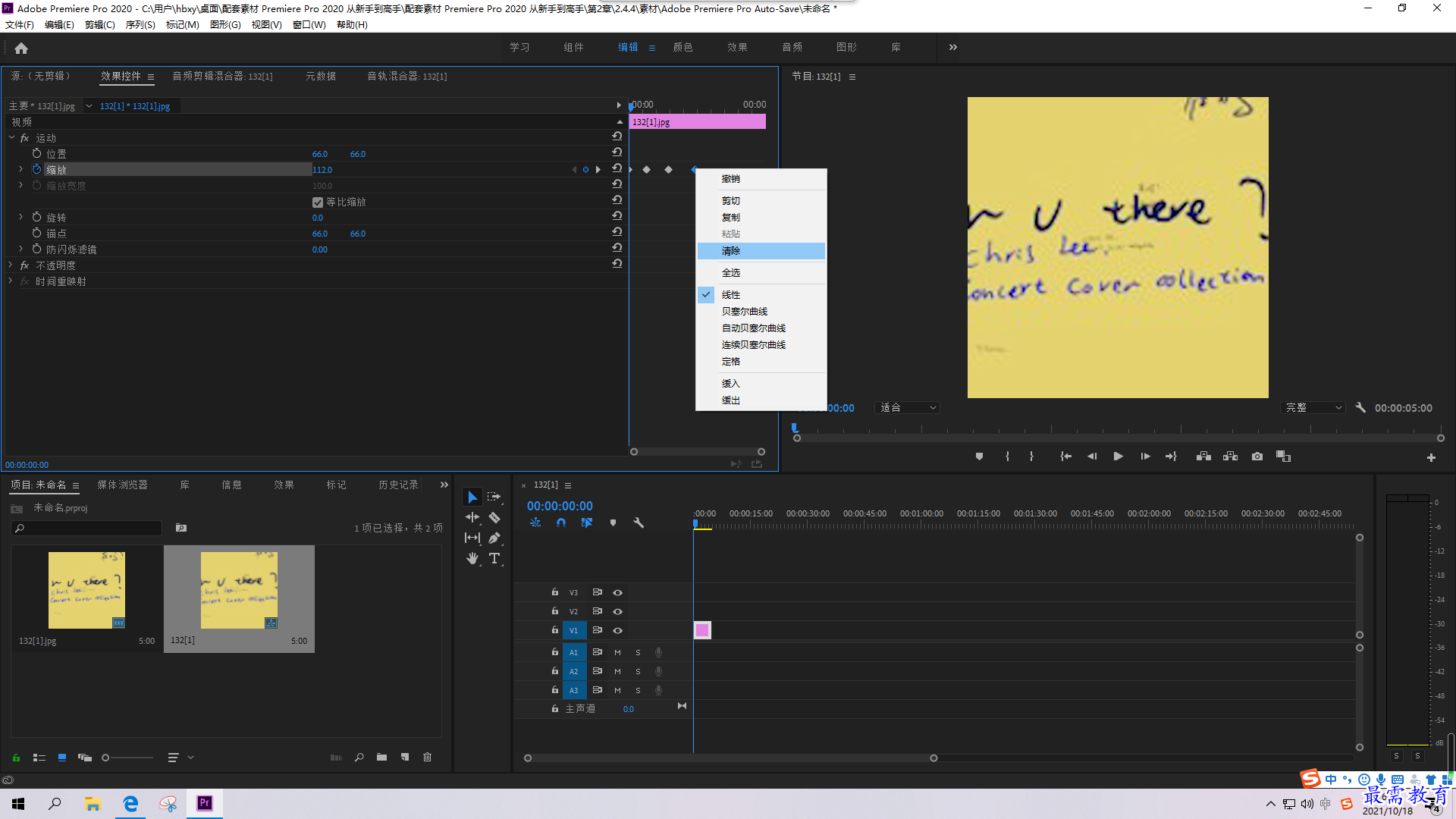The height and width of the screenshot is (819, 1456).
Task: Solo audio track A2
Action: click(x=638, y=671)
